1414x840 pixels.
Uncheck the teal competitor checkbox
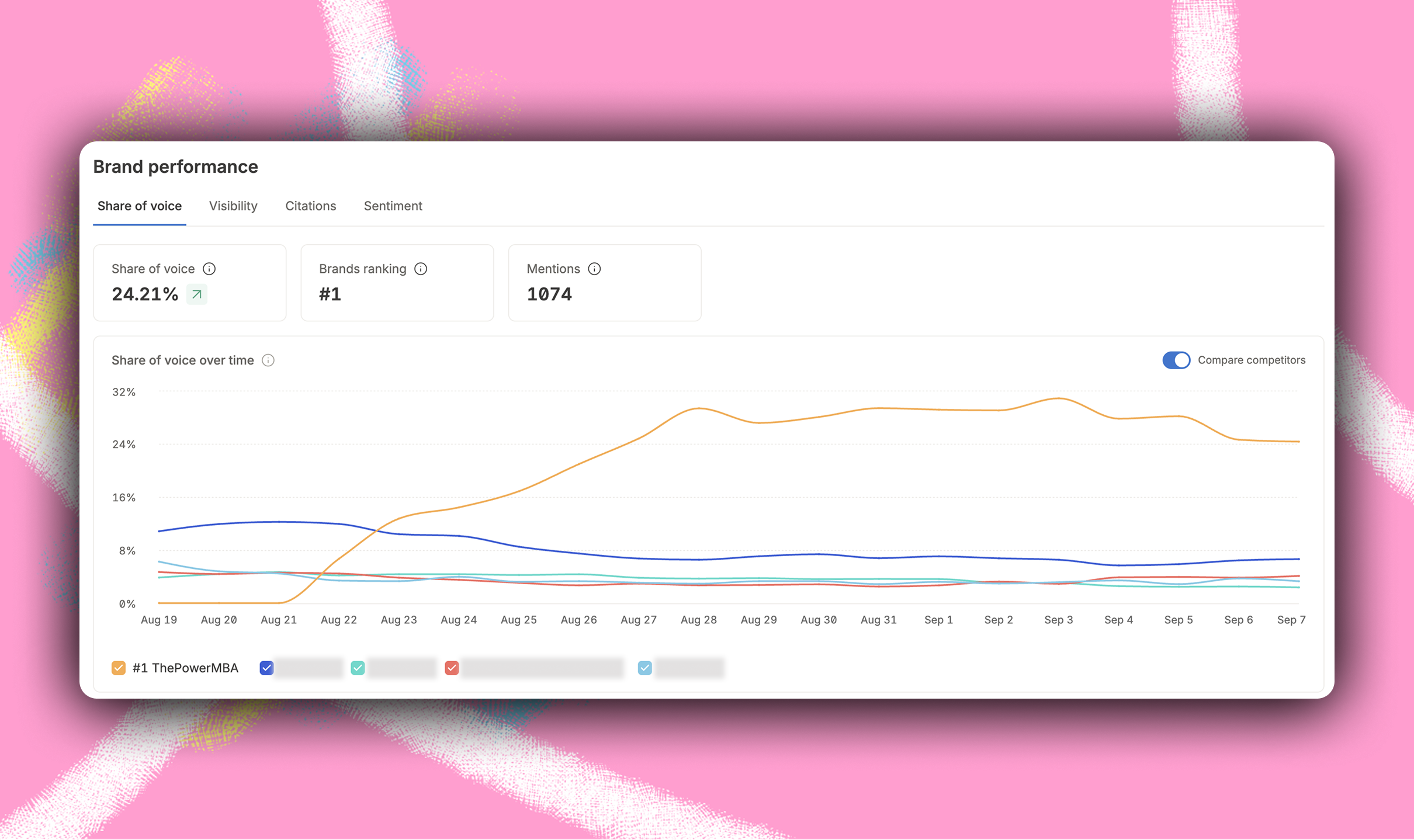[358, 668]
